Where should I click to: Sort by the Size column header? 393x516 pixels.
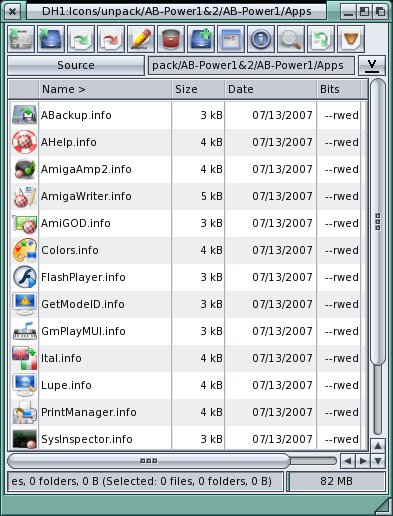tap(198, 89)
